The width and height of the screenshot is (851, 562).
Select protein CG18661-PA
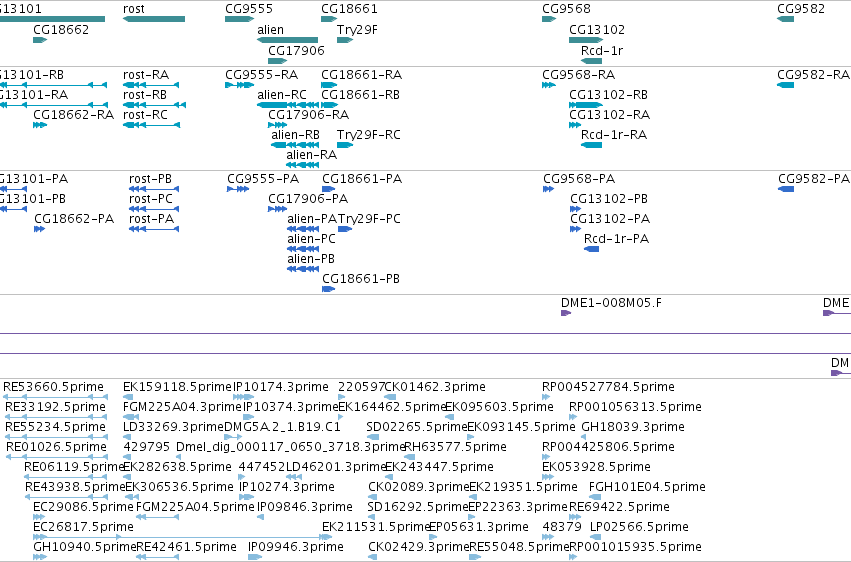(362, 179)
